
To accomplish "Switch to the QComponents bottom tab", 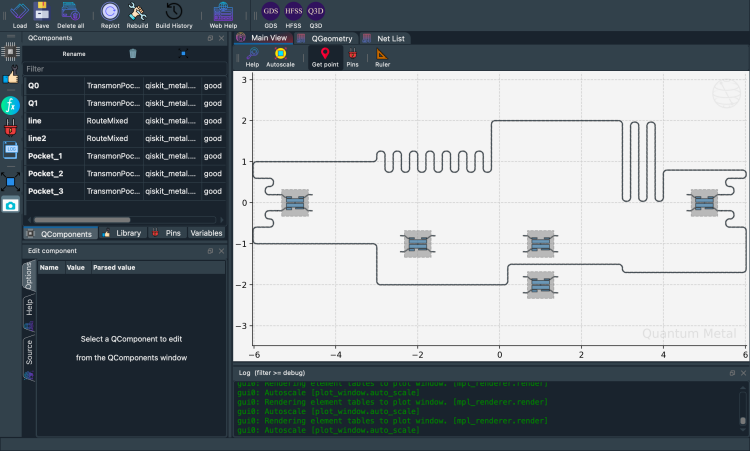I will point(60,233).
